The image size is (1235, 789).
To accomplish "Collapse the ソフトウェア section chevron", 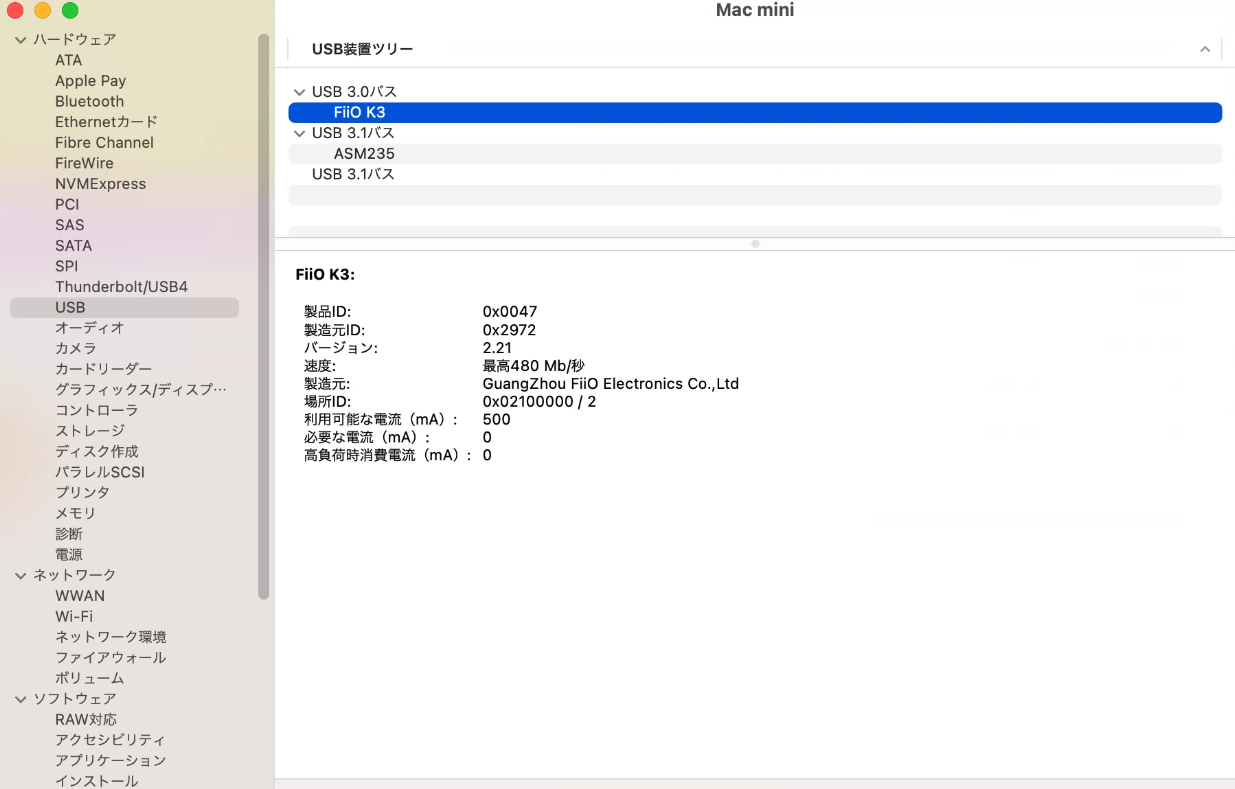I will point(20,699).
